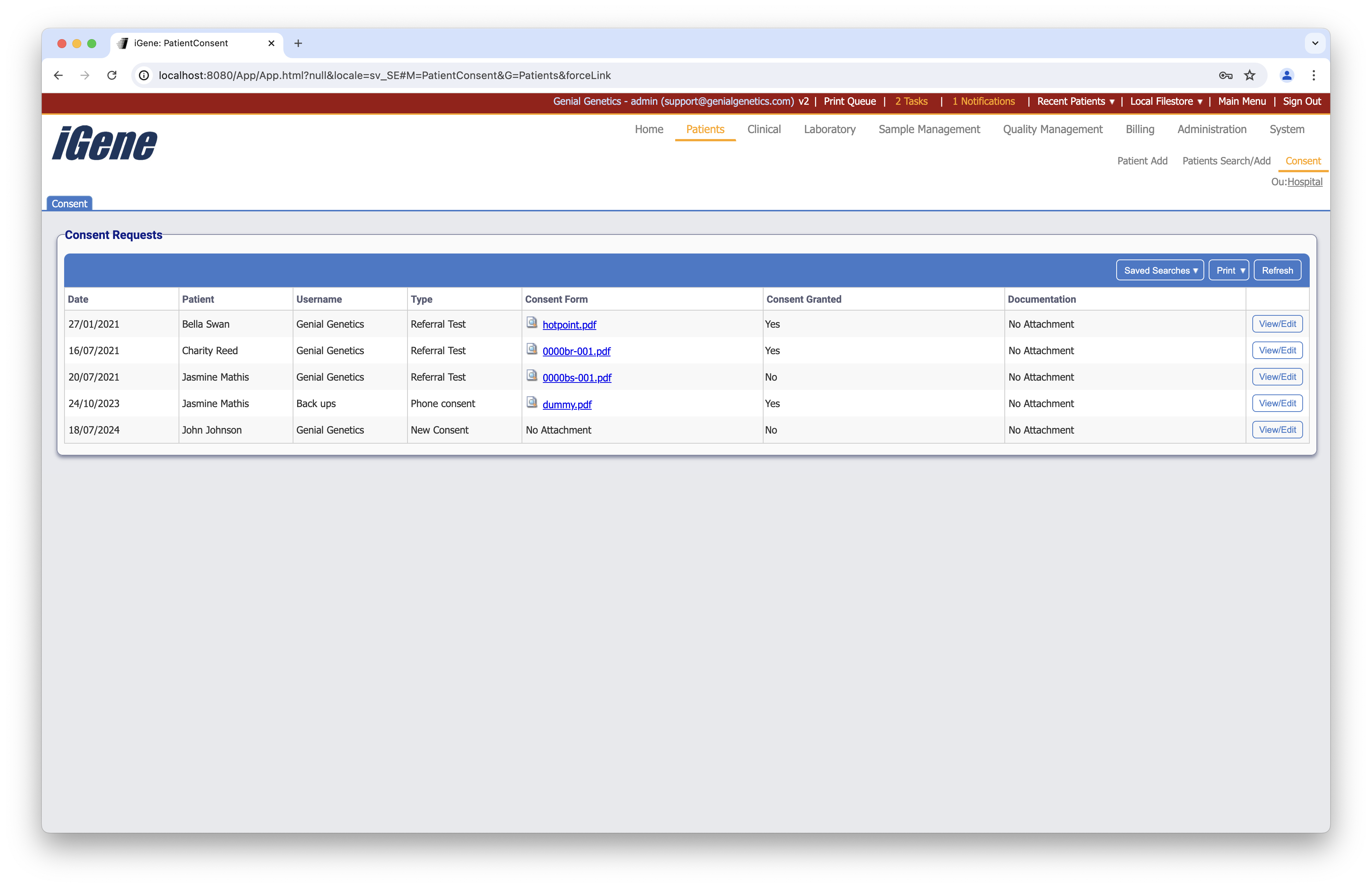The image size is (1372, 888).
Task: Click the document icon beside dummy.pdf
Action: click(x=532, y=402)
